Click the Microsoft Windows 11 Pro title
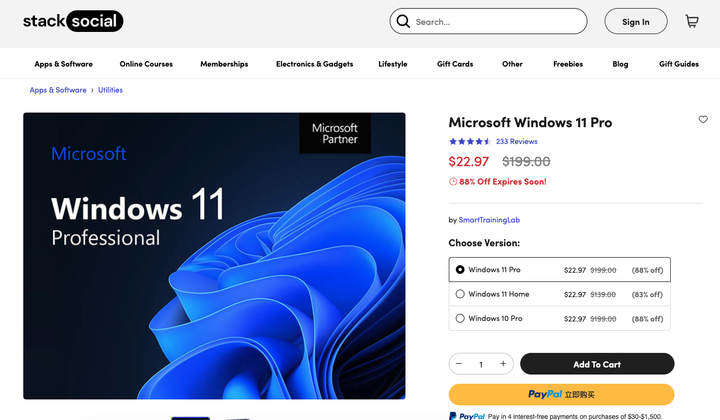 [530, 123]
